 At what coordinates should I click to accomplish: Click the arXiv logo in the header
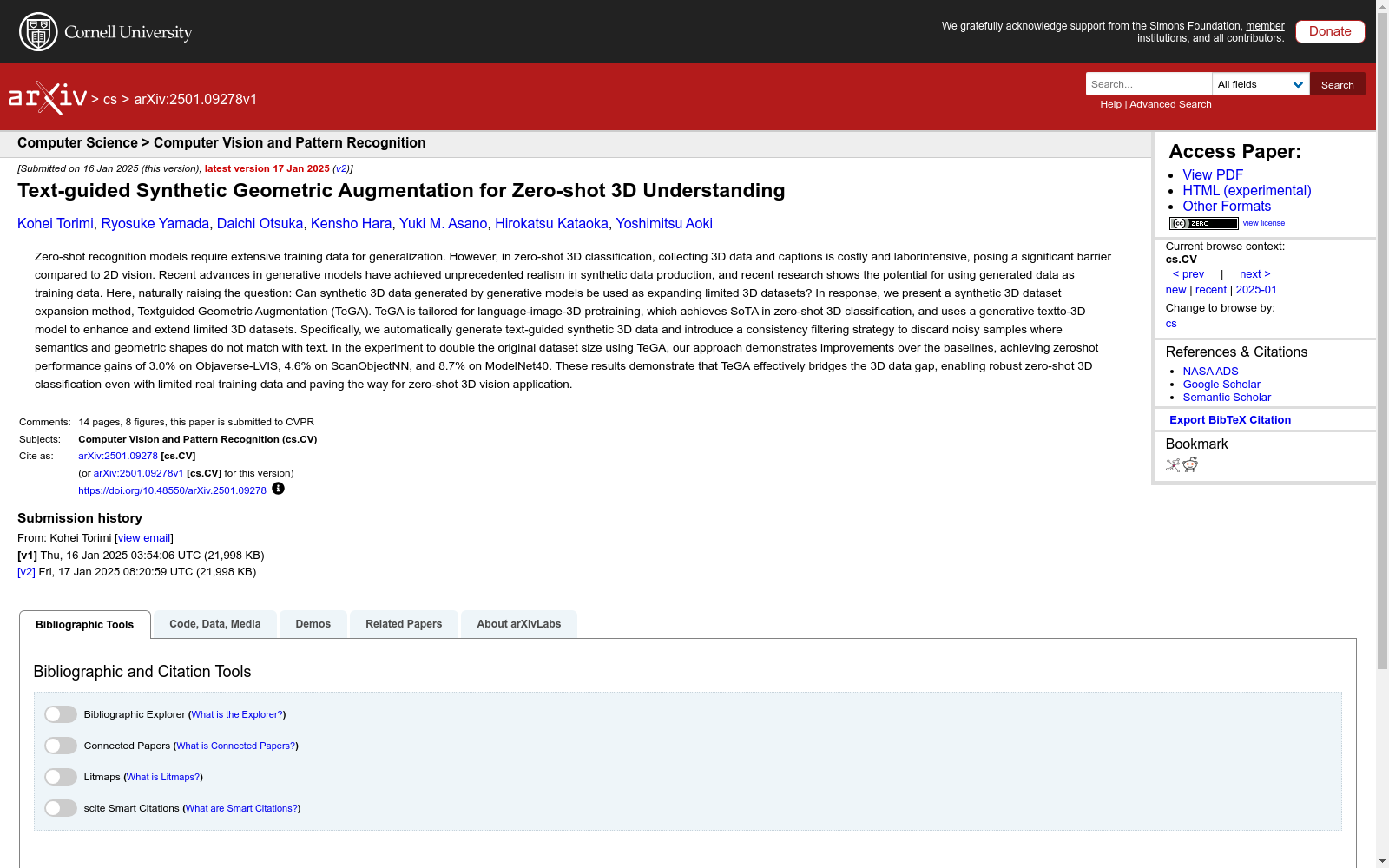point(48,96)
